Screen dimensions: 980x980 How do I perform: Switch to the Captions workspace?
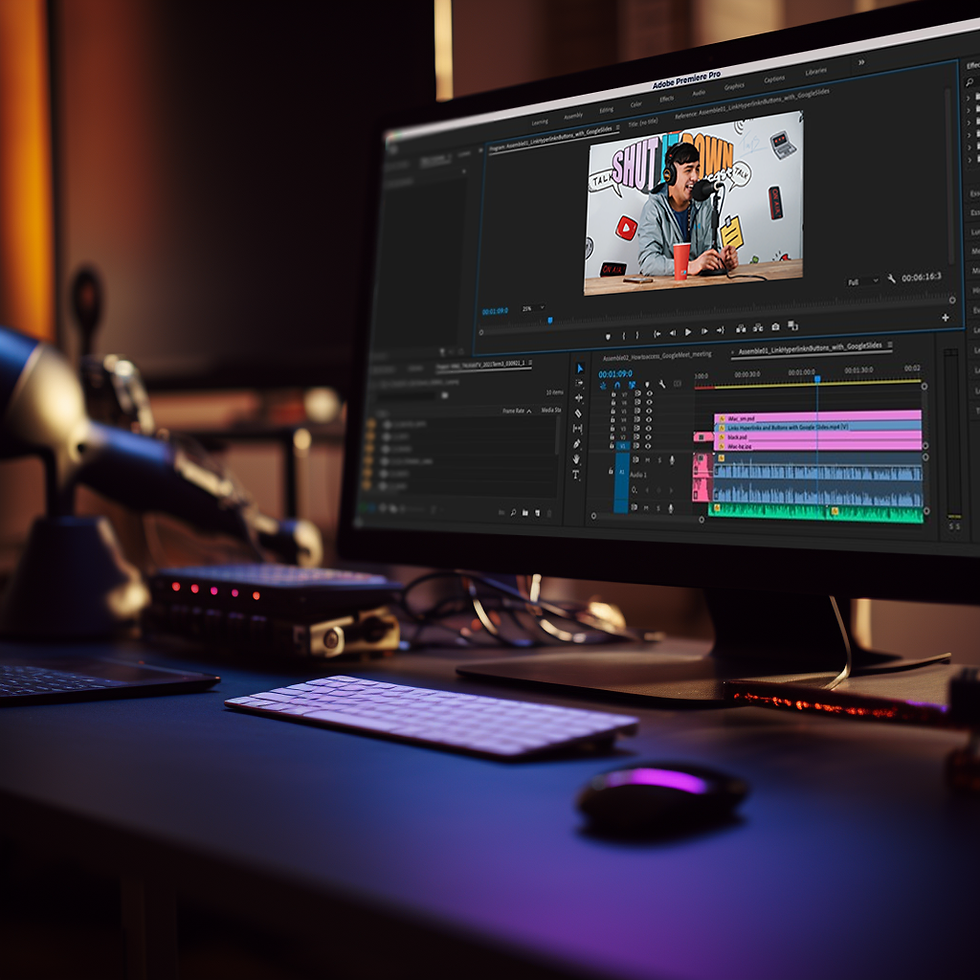coord(774,79)
